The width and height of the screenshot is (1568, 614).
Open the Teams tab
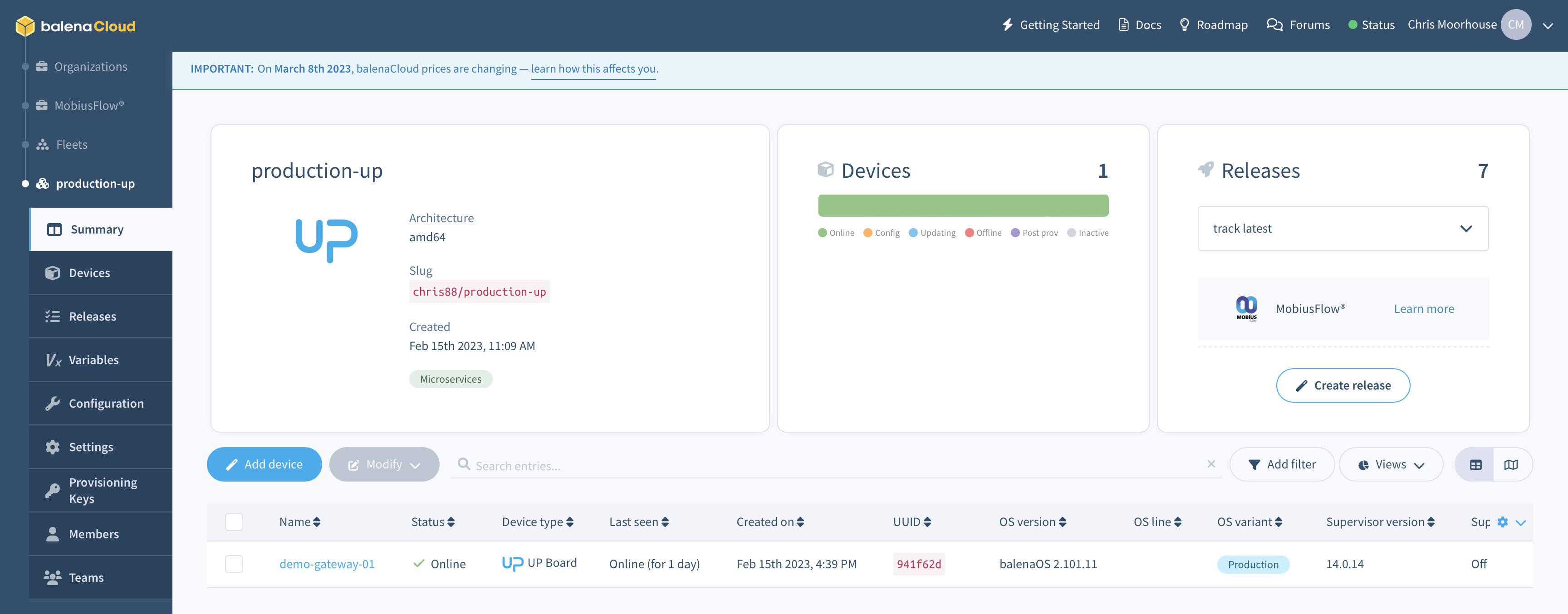[x=101, y=577]
